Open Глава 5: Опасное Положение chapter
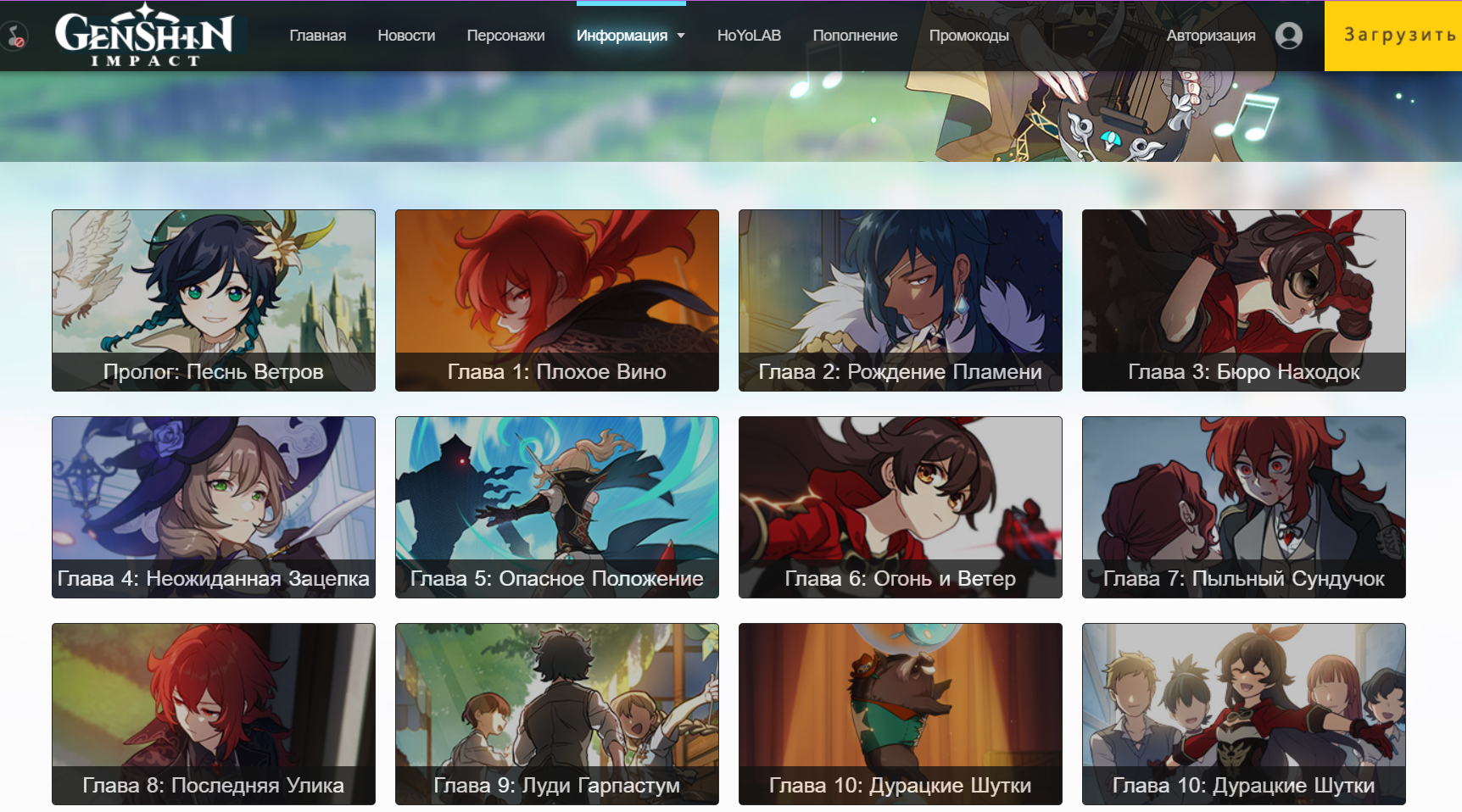The width and height of the screenshot is (1462, 812). coord(557,507)
